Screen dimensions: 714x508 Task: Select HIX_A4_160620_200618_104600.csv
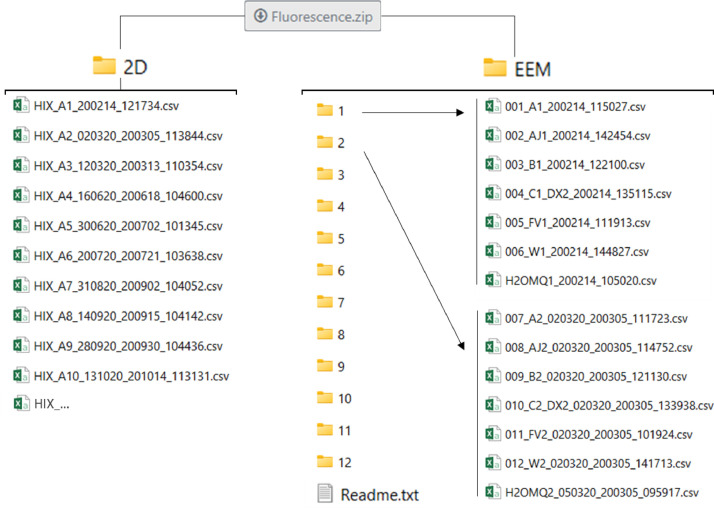pos(117,196)
